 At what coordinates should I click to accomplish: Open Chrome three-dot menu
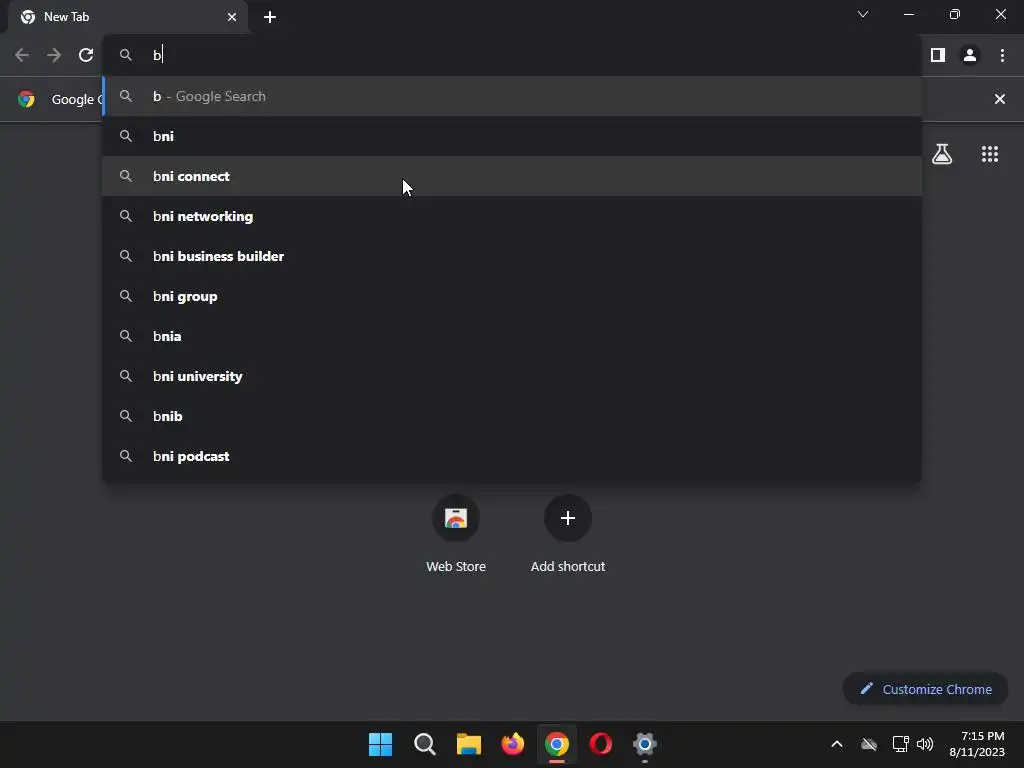pyautogui.click(x=1002, y=55)
